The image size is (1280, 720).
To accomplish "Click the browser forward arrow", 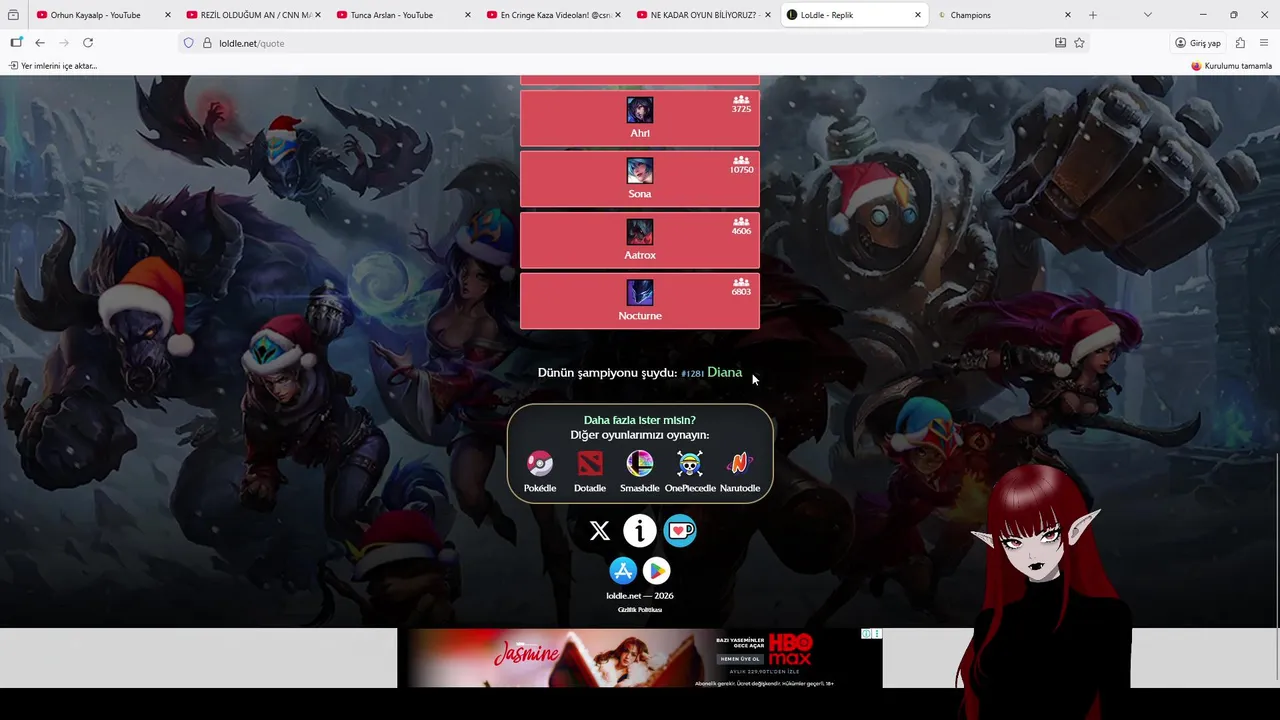I will [x=64, y=43].
